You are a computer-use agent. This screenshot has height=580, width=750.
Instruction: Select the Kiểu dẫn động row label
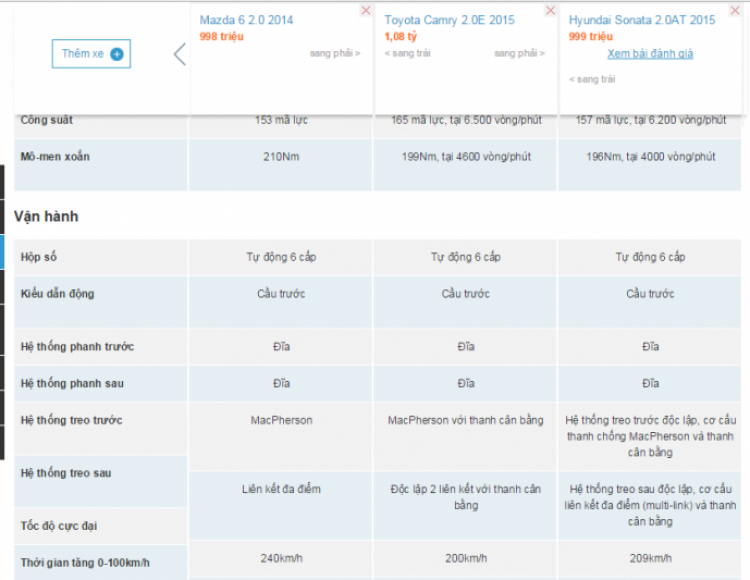[x=57, y=294]
